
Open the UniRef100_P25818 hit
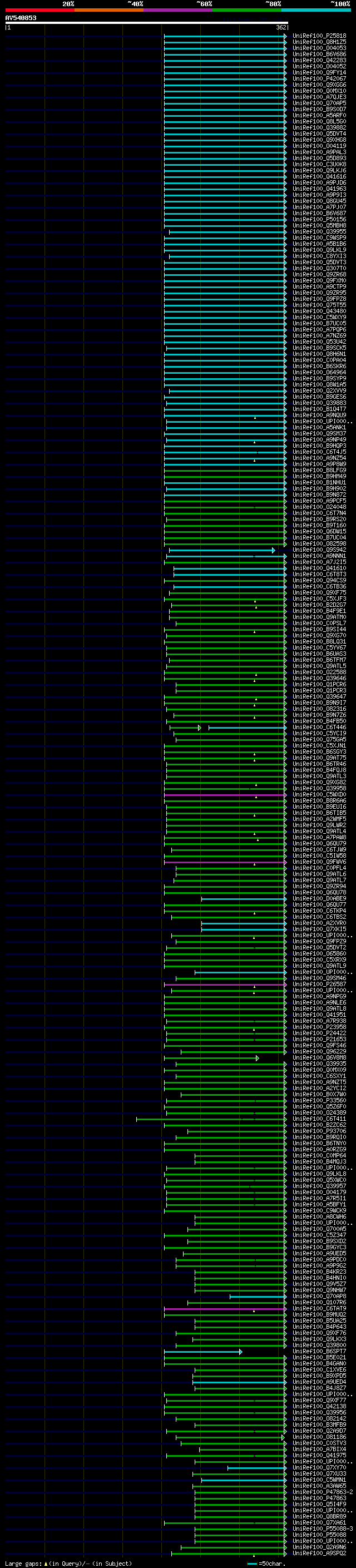(x=319, y=36)
